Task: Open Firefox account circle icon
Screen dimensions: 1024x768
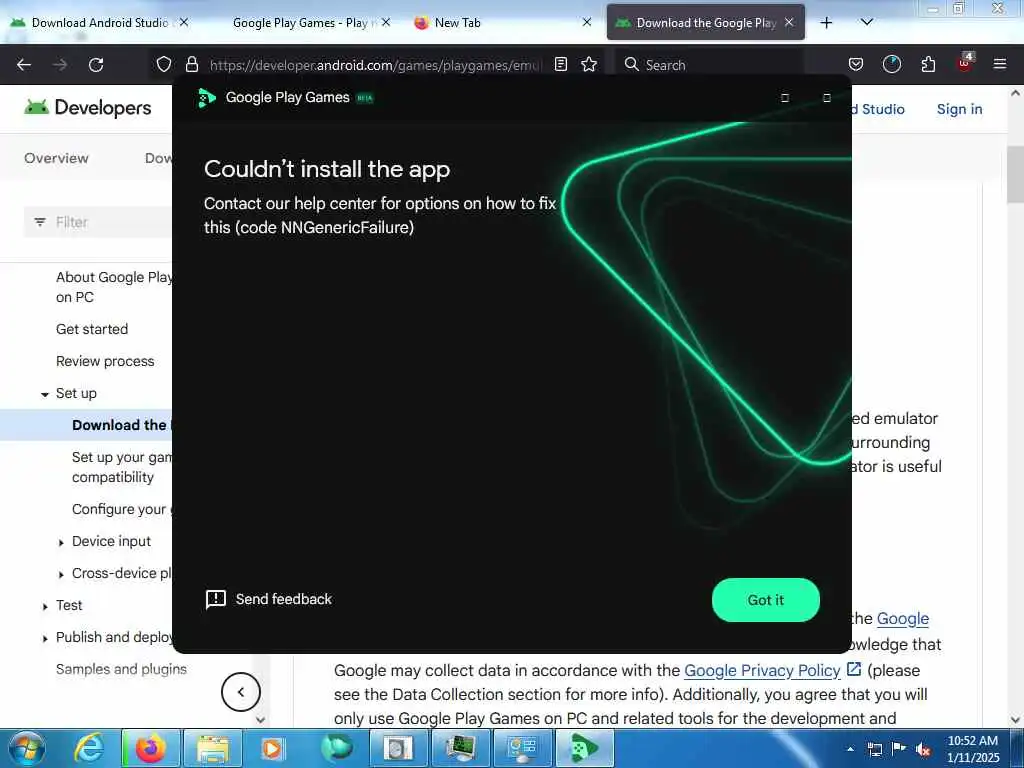Action: coord(891,64)
